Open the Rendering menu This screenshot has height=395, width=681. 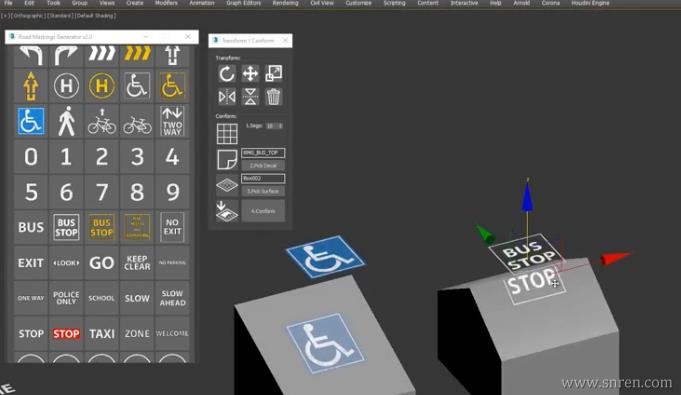pyautogui.click(x=285, y=3)
